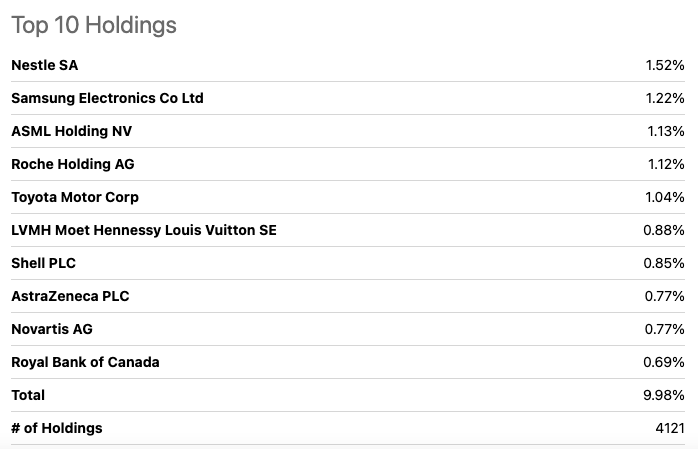Click the Top 10 Holdings heading
This screenshot has height=449, width=698.
coord(94,26)
